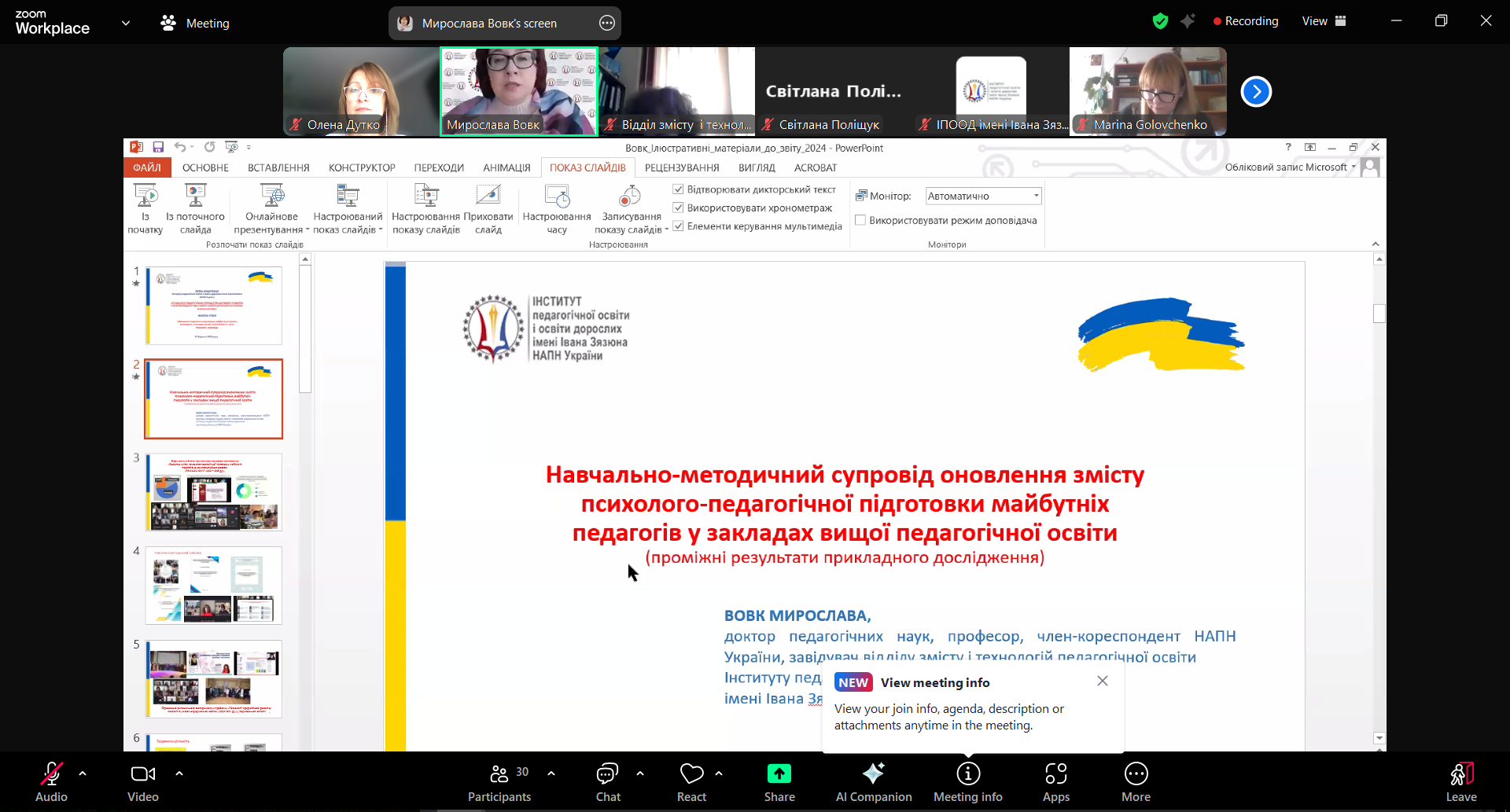Dismiss the View meeting info popup
The height and width of the screenshot is (812, 1510).
tap(1103, 681)
